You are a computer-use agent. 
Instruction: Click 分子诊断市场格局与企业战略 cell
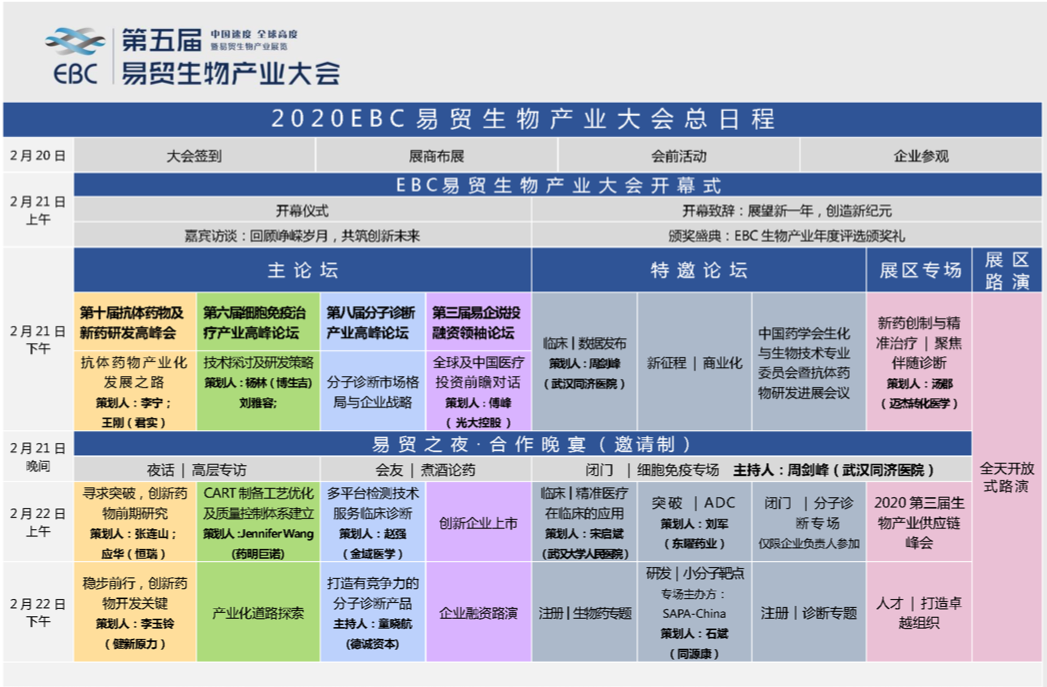point(373,391)
